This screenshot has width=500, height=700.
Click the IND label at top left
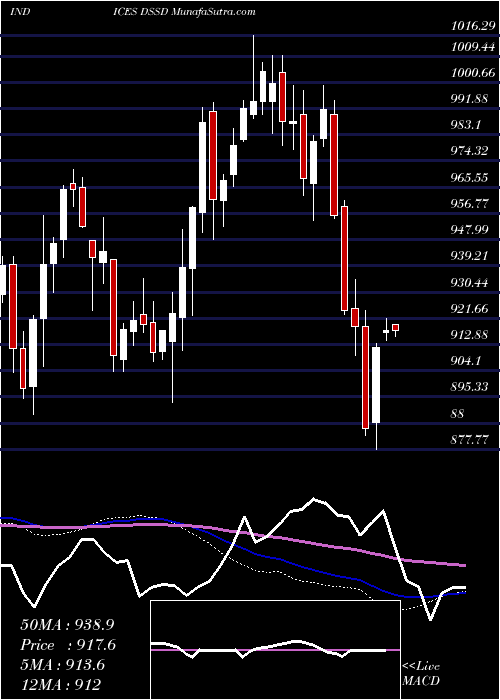pyautogui.click(x=20, y=12)
